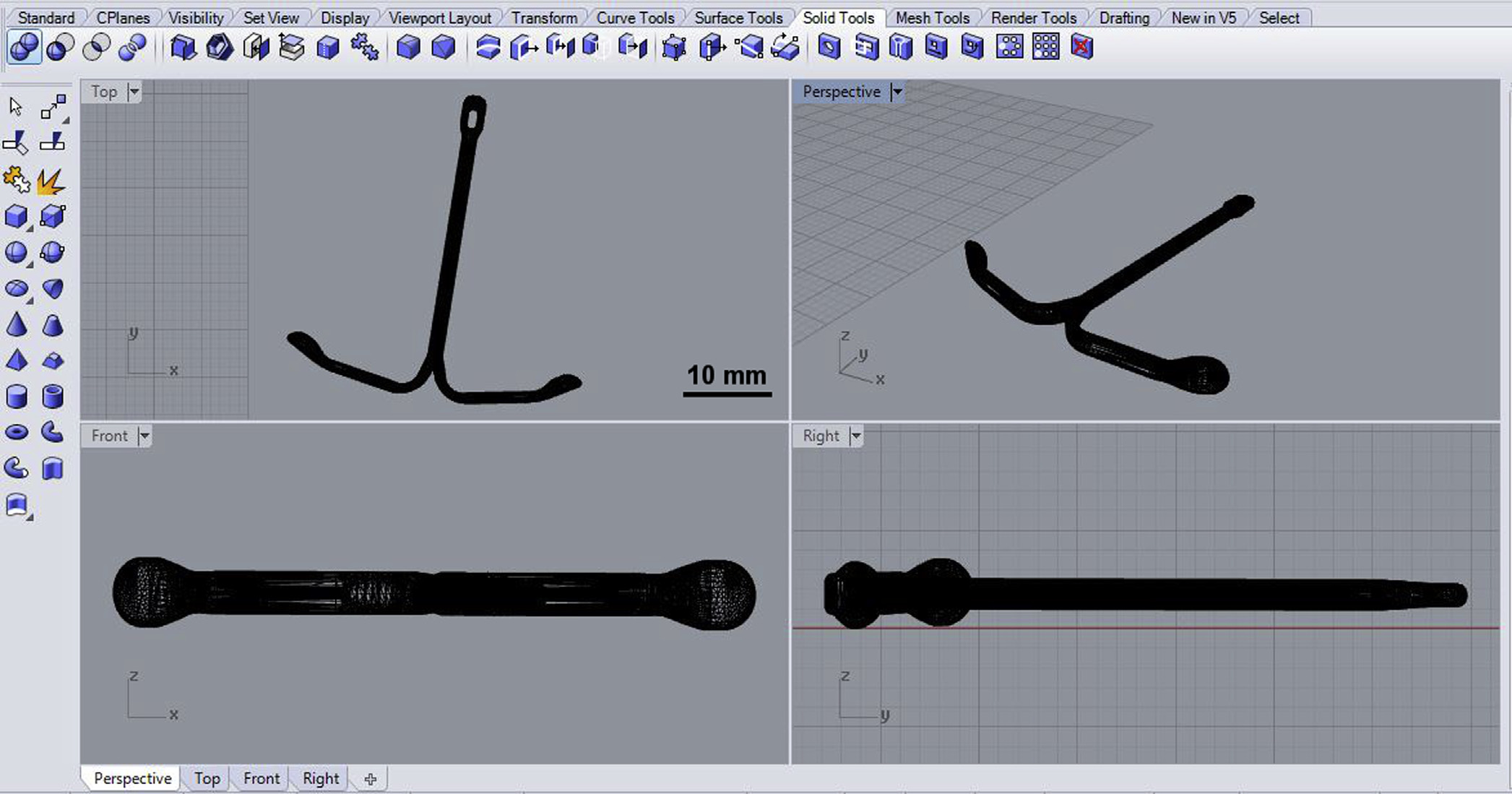The image size is (1512, 794).
Task: Open the Surface Tools toolbar tab
Action: [738, 17]
